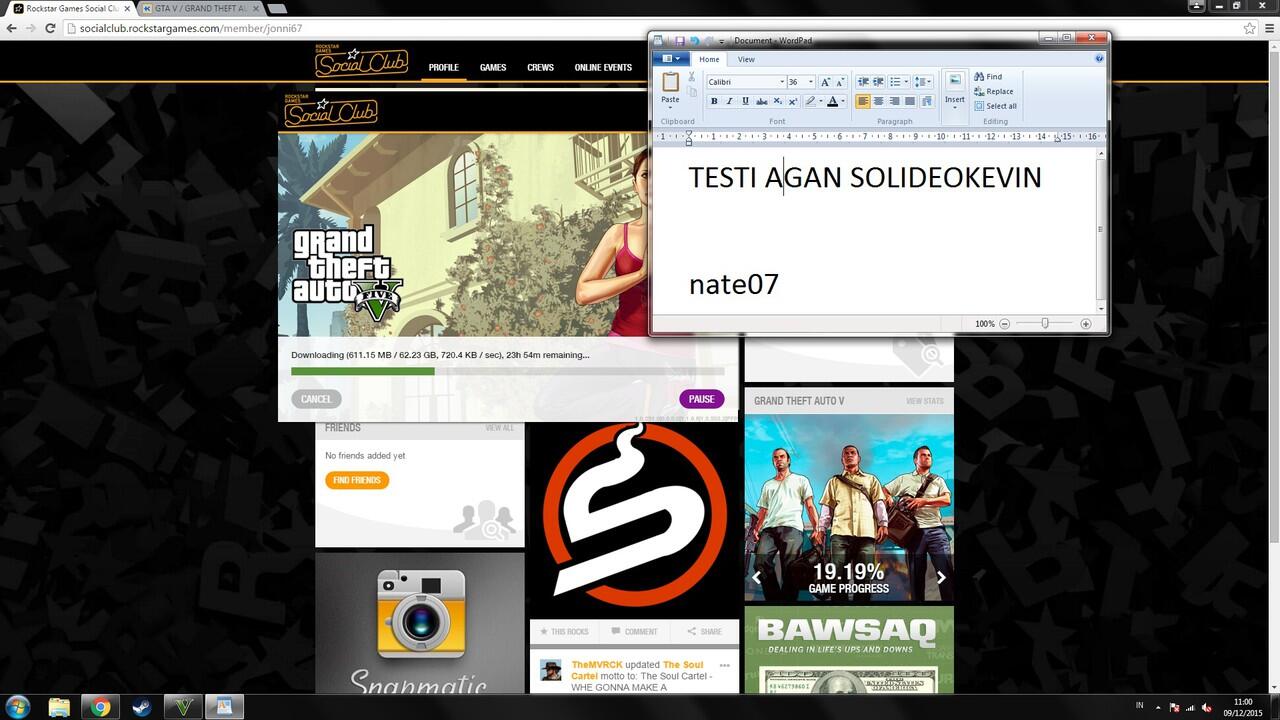Open the Steam icon in the taskbar
This screenshot has width=1280, height=720.
pyautogui.click(x=140, y=707)
